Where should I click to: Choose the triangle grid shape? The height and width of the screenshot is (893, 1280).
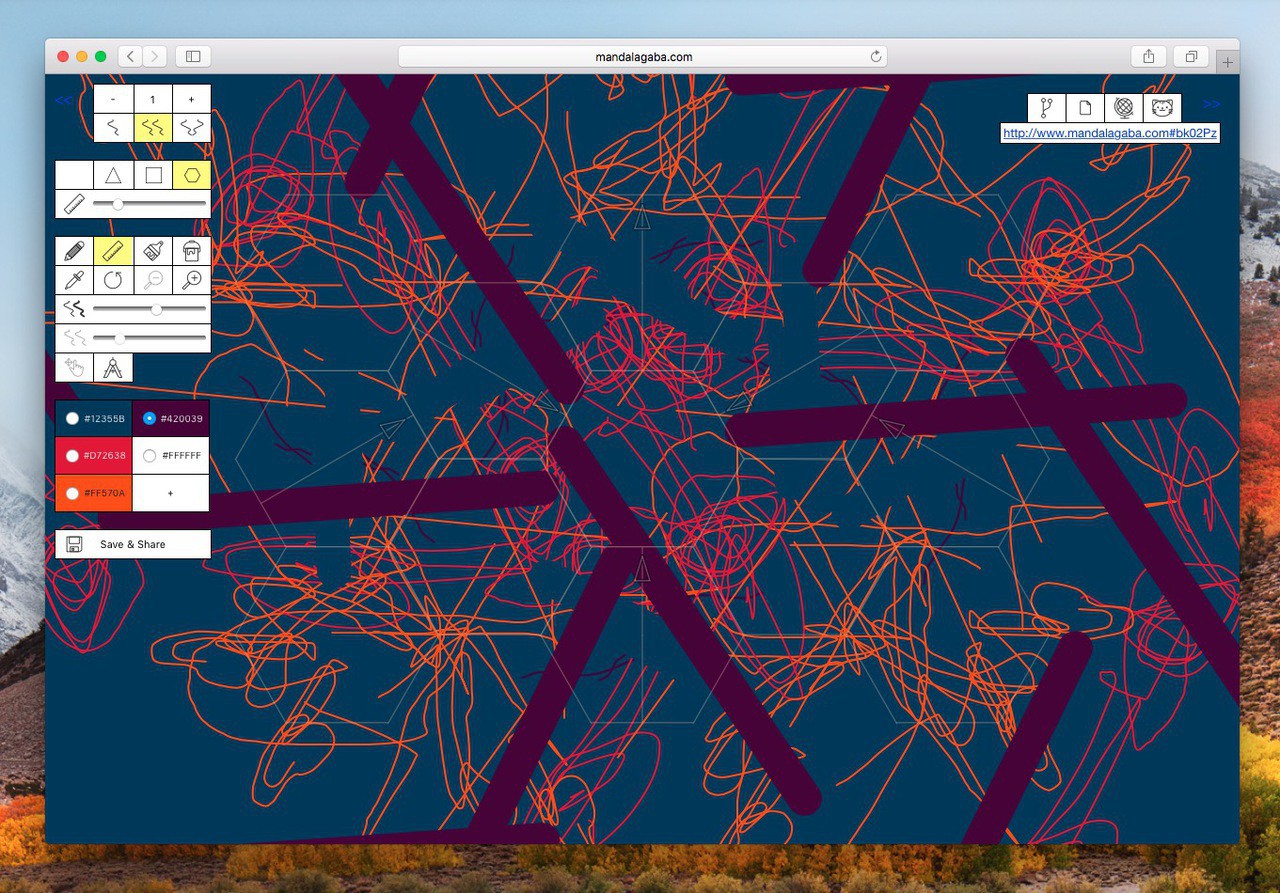point(113,175)
